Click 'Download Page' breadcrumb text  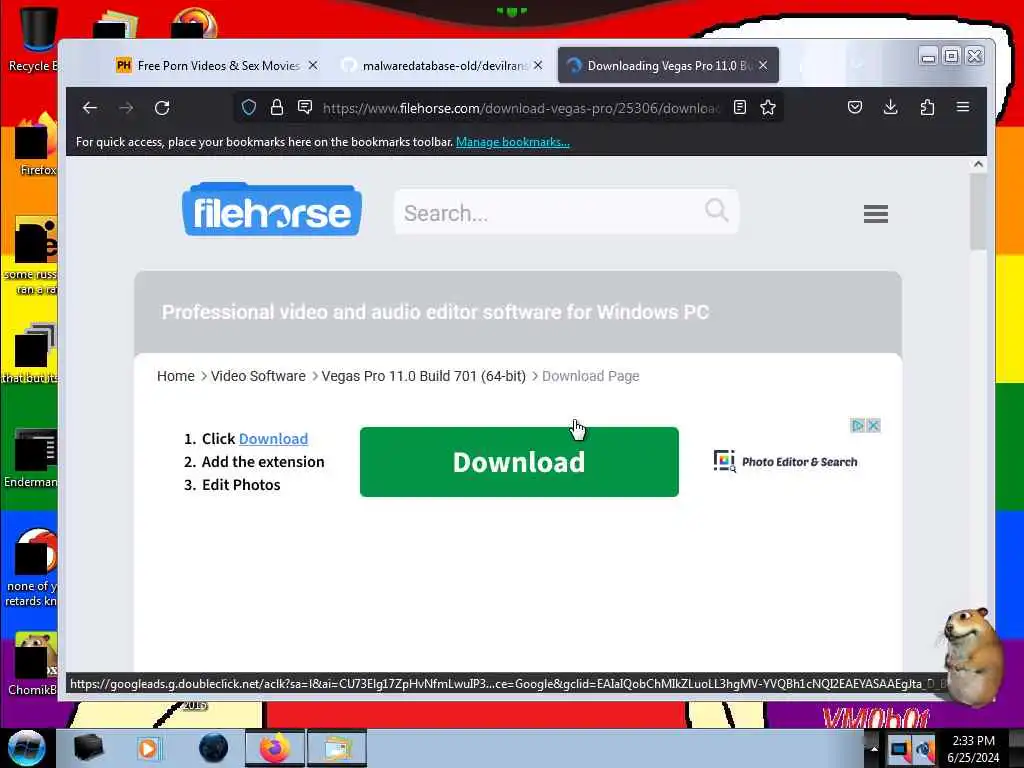(x=590, y=376)
